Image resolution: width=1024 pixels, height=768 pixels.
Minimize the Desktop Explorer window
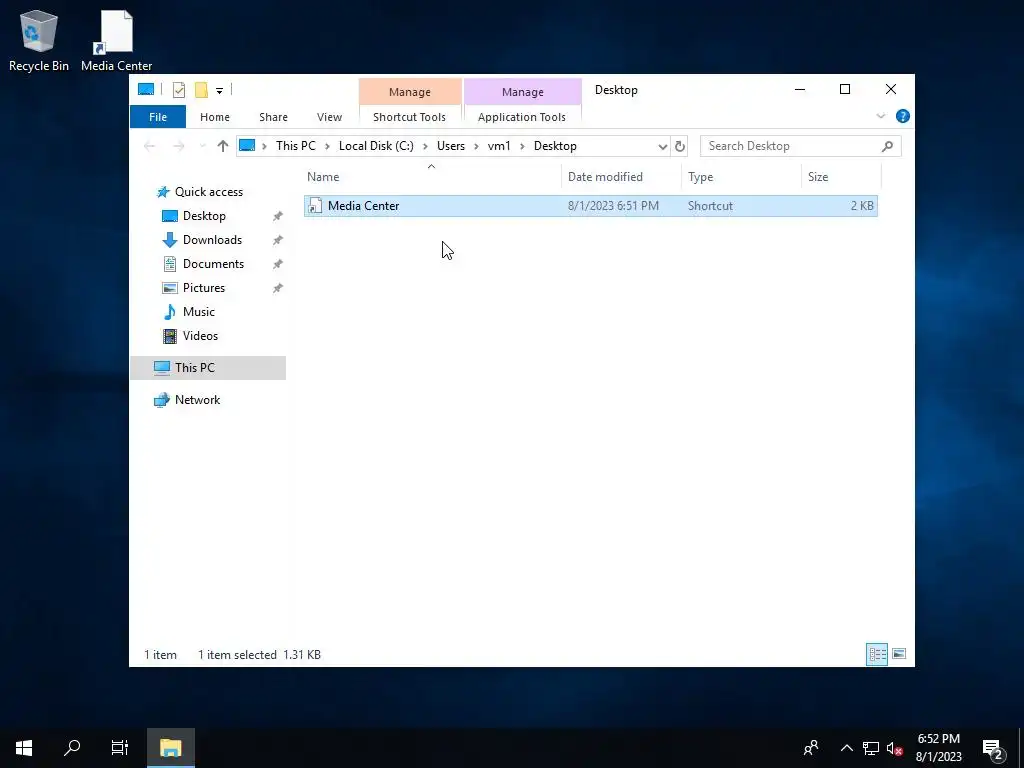click(800, 89)
